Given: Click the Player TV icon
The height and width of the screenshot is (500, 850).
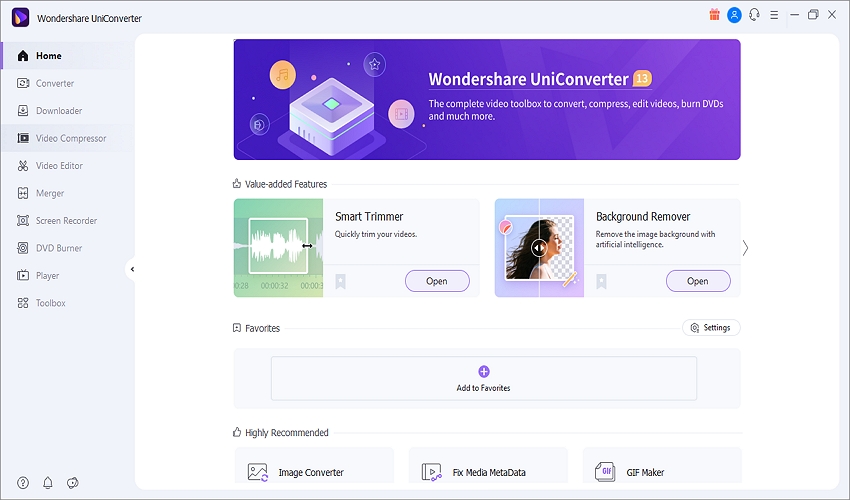Looking at the screenshot, I should pos(23,275).
